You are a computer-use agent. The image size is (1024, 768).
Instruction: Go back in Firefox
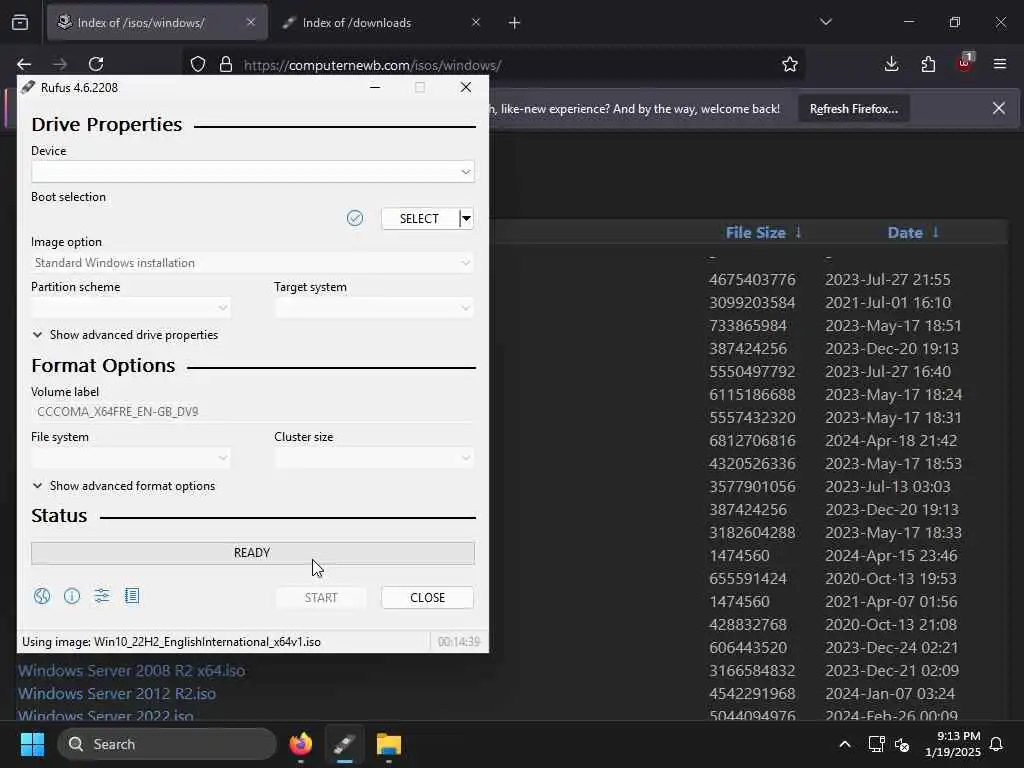pyautogui.click(x=24, y=64)
